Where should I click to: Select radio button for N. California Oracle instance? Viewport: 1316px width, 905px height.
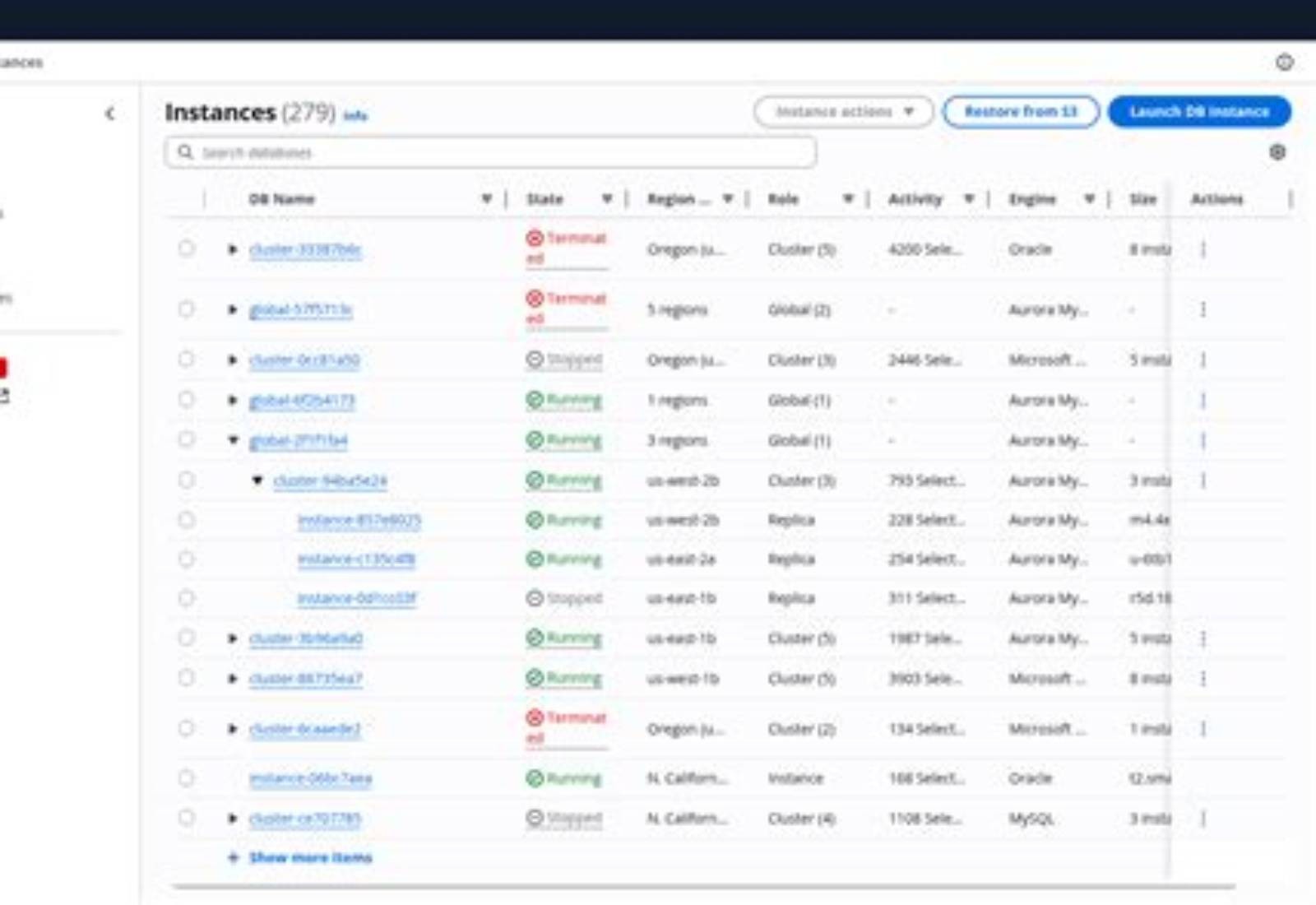click(187, 777)
